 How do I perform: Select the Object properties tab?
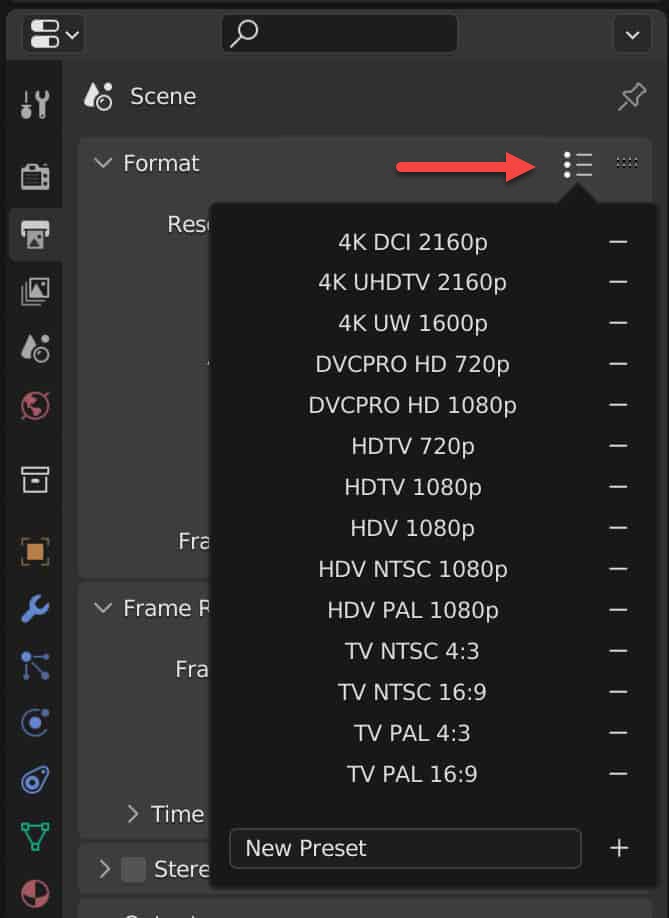pos(35,551)
